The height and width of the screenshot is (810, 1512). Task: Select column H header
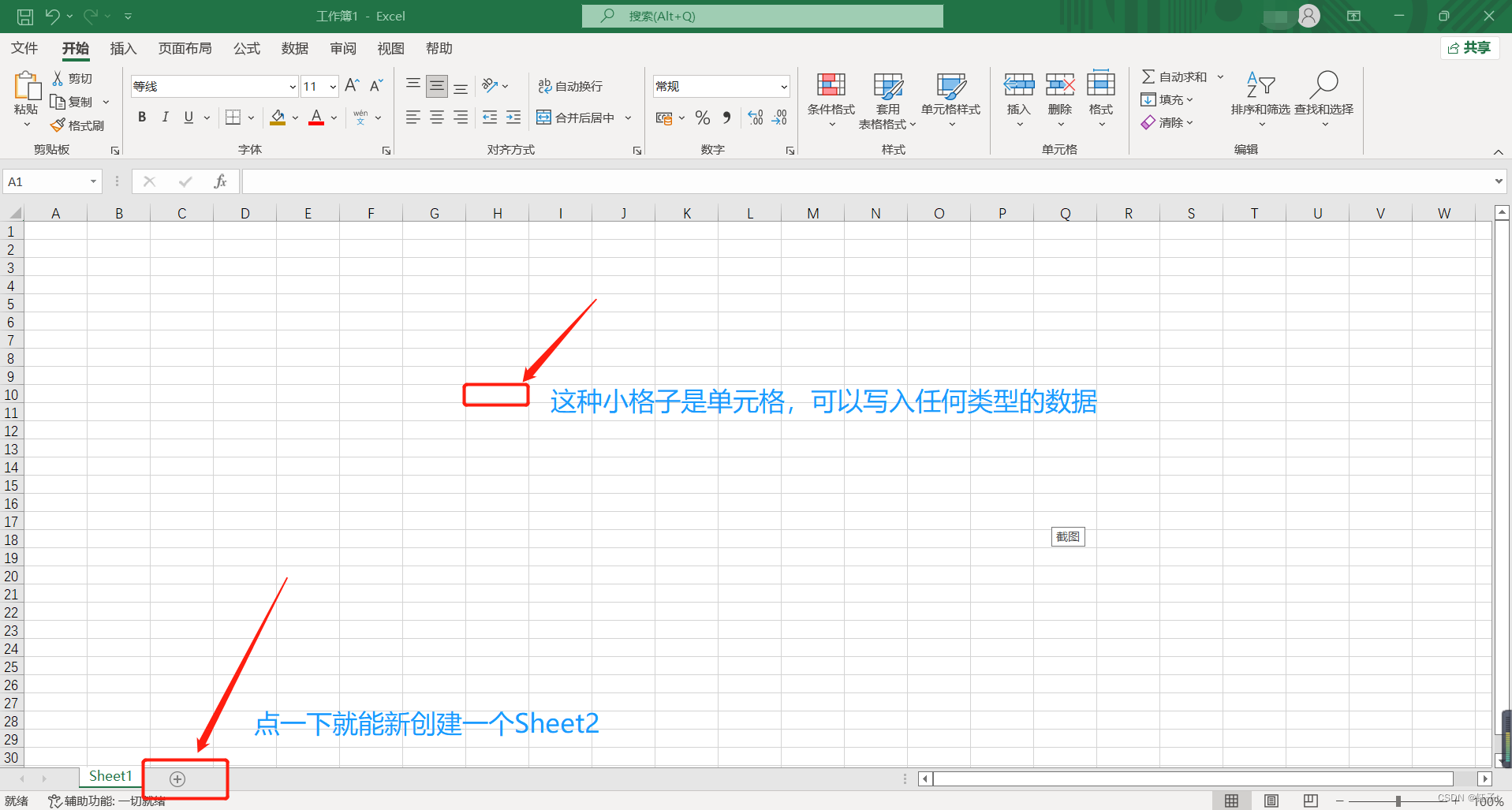coord(498,213)
